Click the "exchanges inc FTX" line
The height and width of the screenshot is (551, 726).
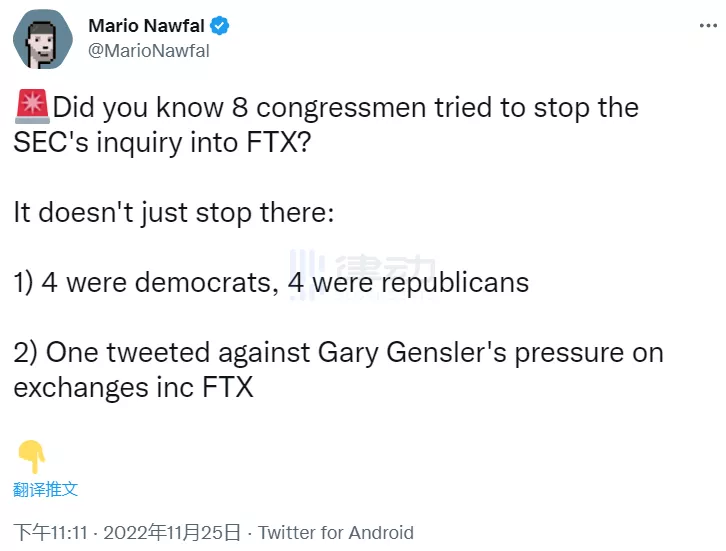tap(133, 387)
